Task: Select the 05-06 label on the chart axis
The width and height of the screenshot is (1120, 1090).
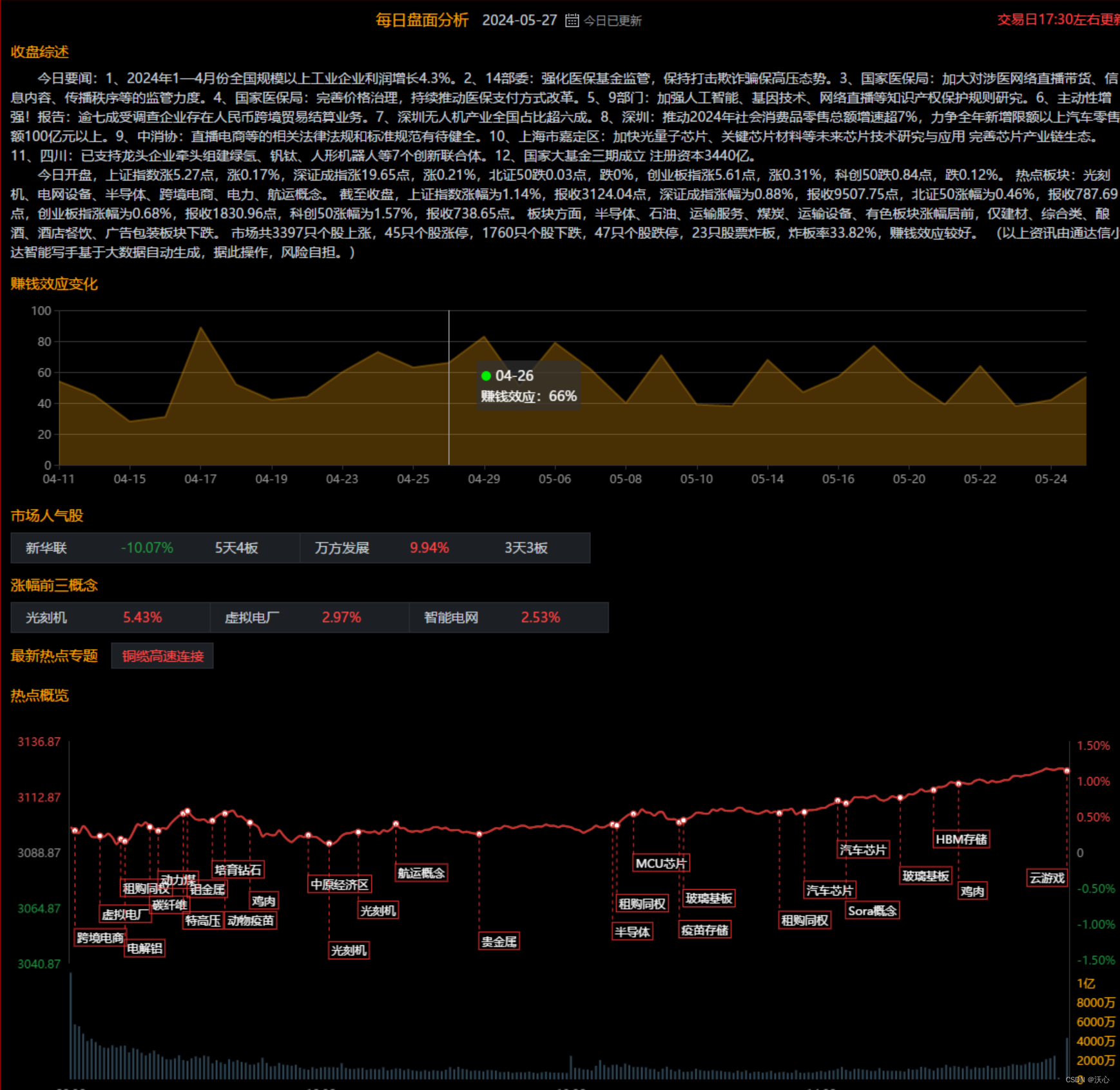Action: click(555, 479)
